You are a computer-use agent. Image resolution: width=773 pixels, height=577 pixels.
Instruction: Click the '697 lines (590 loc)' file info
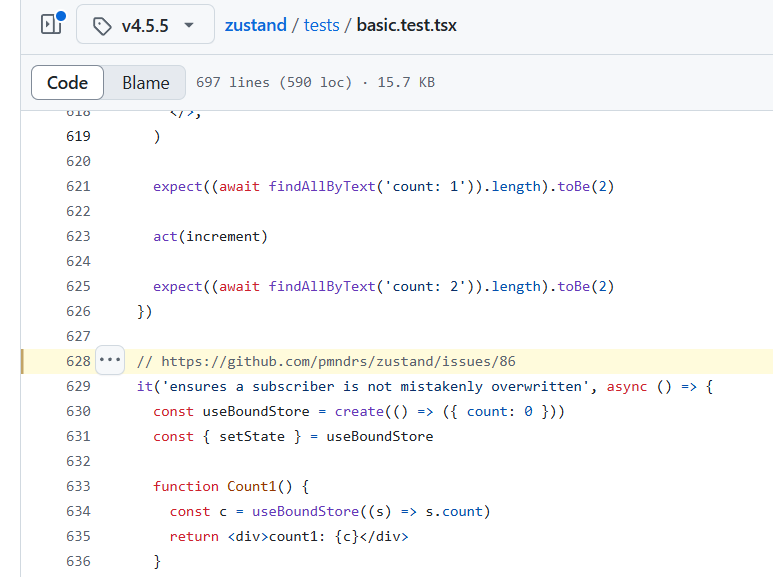[274, 82]
